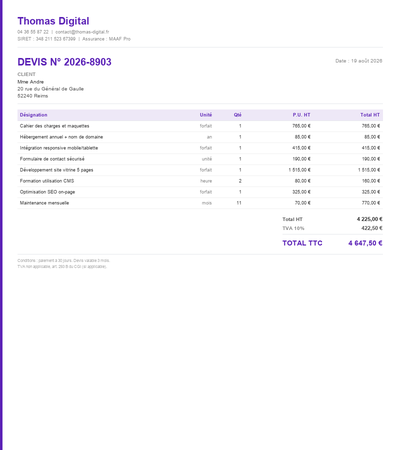Screen dimensions: 400x450
Task: Click "Intégration responsive mobile/tablette" row
Action: [200, 148]
